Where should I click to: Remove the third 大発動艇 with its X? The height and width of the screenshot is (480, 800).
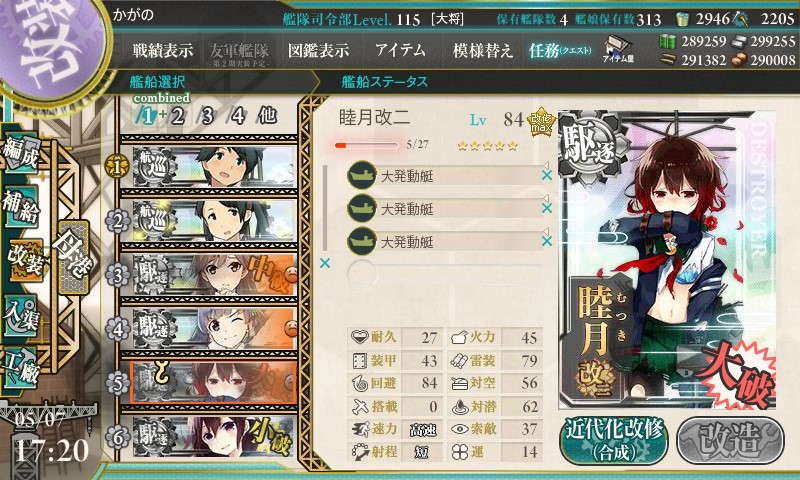(x=546, y=241)
